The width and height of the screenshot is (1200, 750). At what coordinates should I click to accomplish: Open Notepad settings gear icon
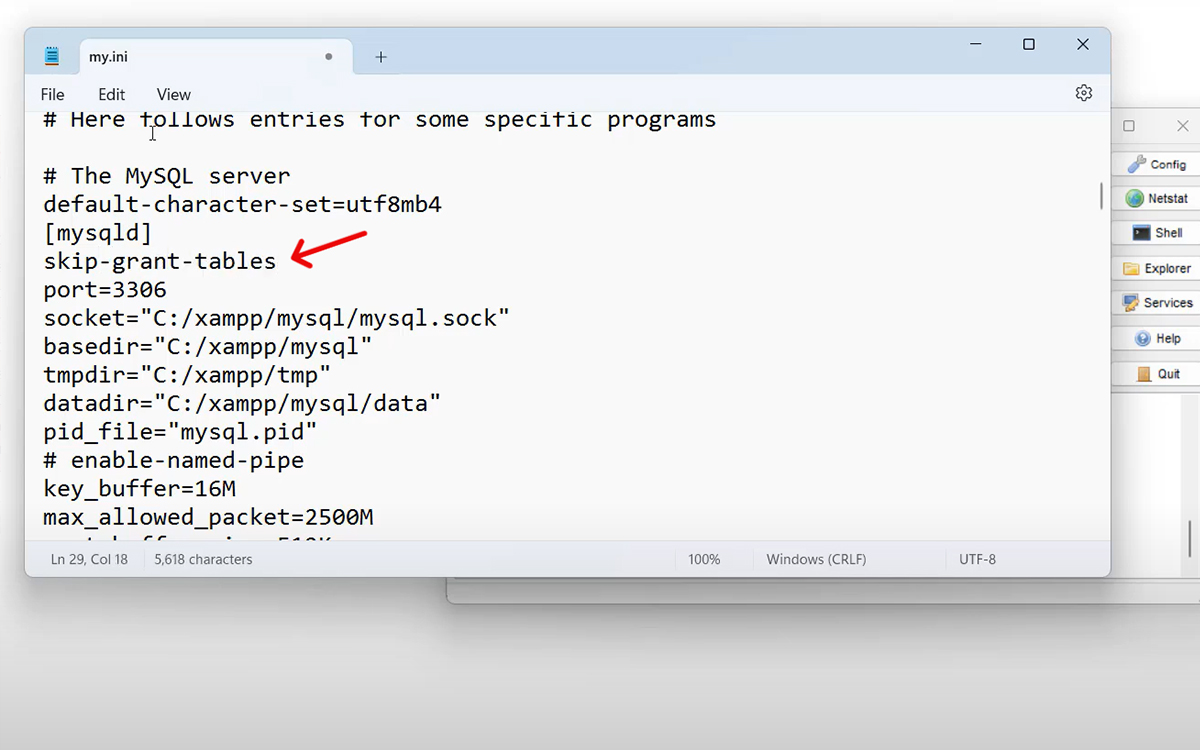[x=1083, y=93]
